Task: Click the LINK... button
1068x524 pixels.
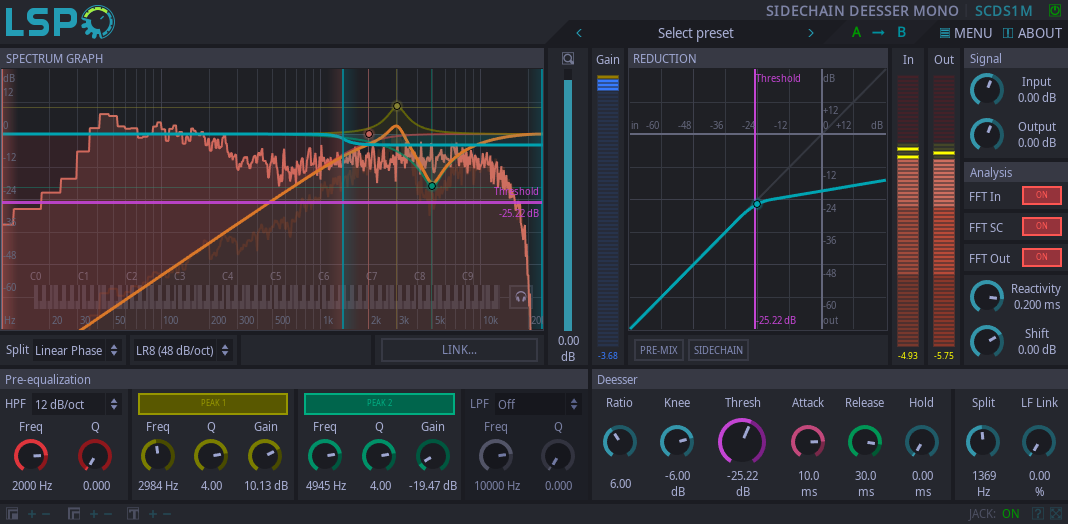Action: (x=459, y=350)
